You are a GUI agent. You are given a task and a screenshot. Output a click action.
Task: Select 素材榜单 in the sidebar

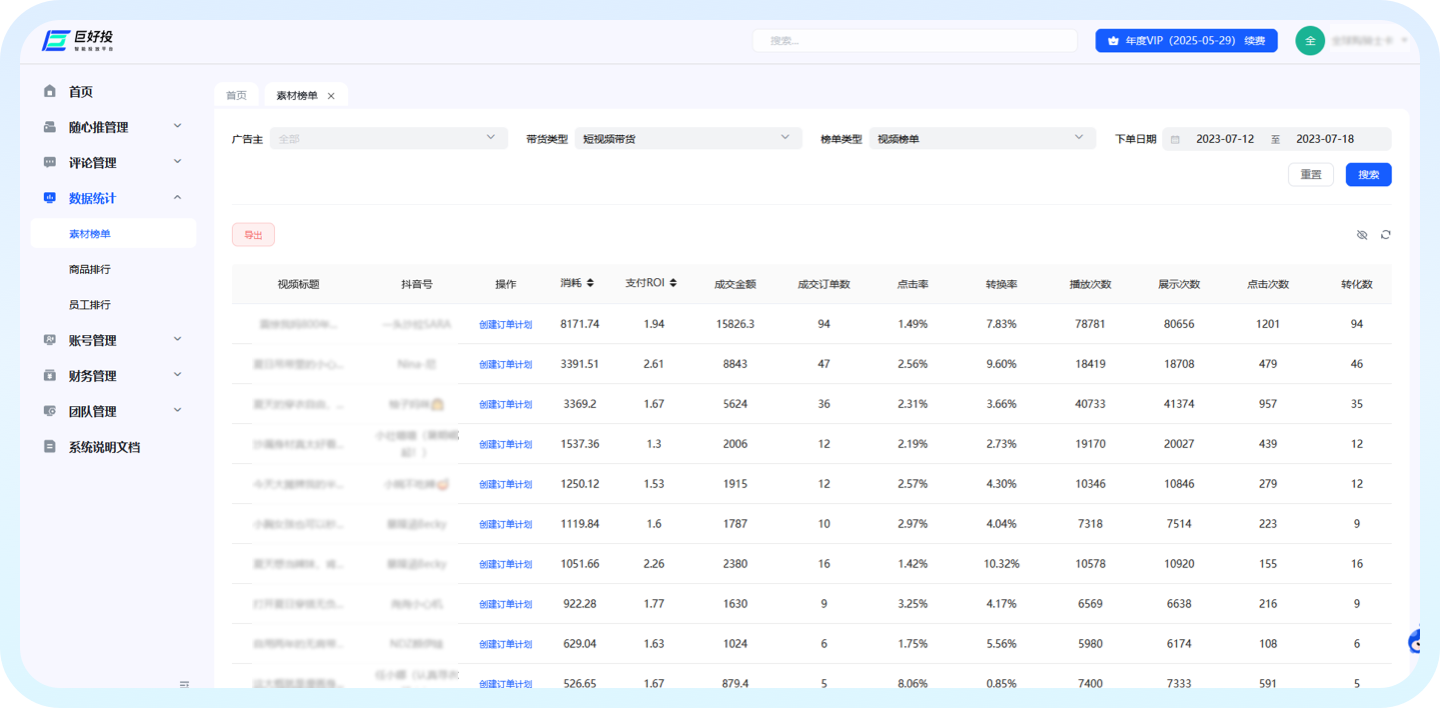pyautogui.click(x=113, y=234)
